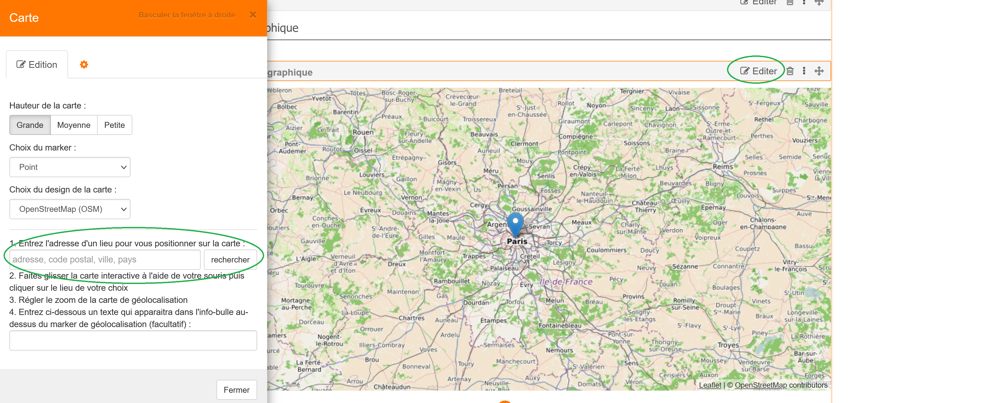Open the Choix du marker dropdown
Screen dimensions: 1000x403
point(70,167)
